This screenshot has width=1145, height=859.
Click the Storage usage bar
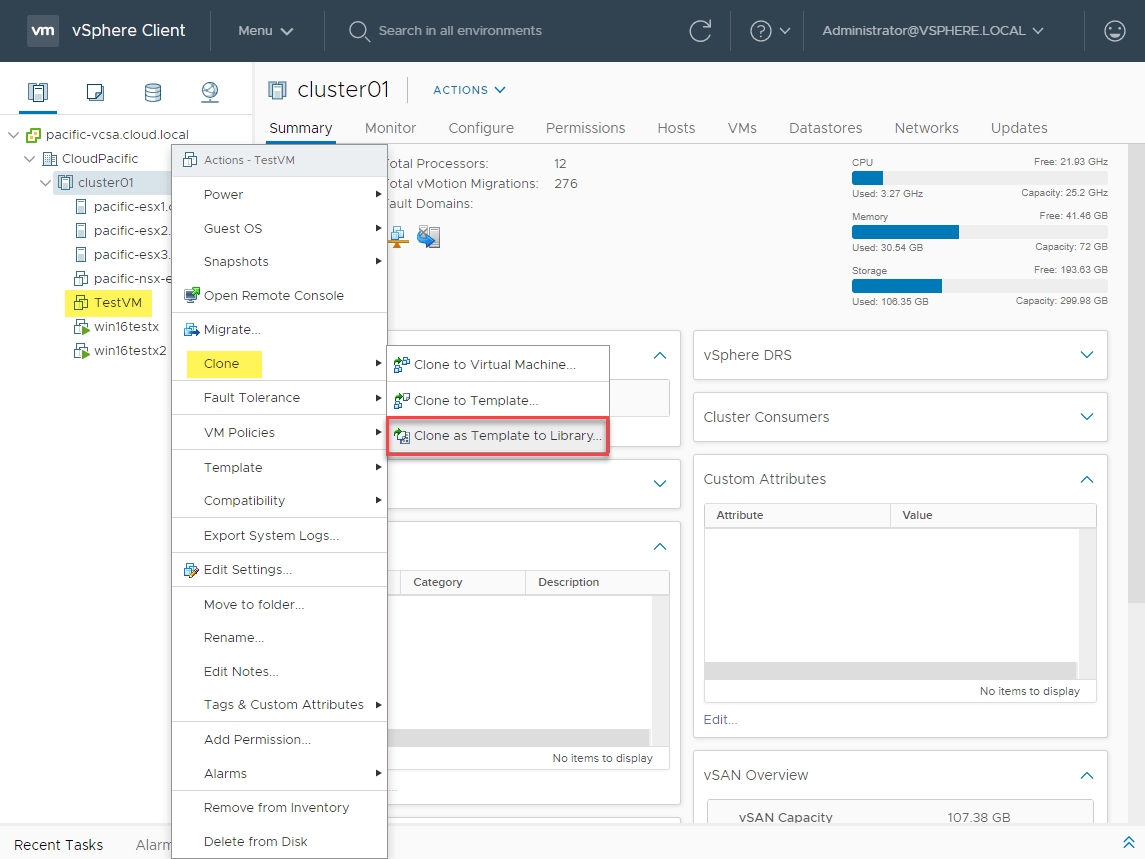point(979,286)
